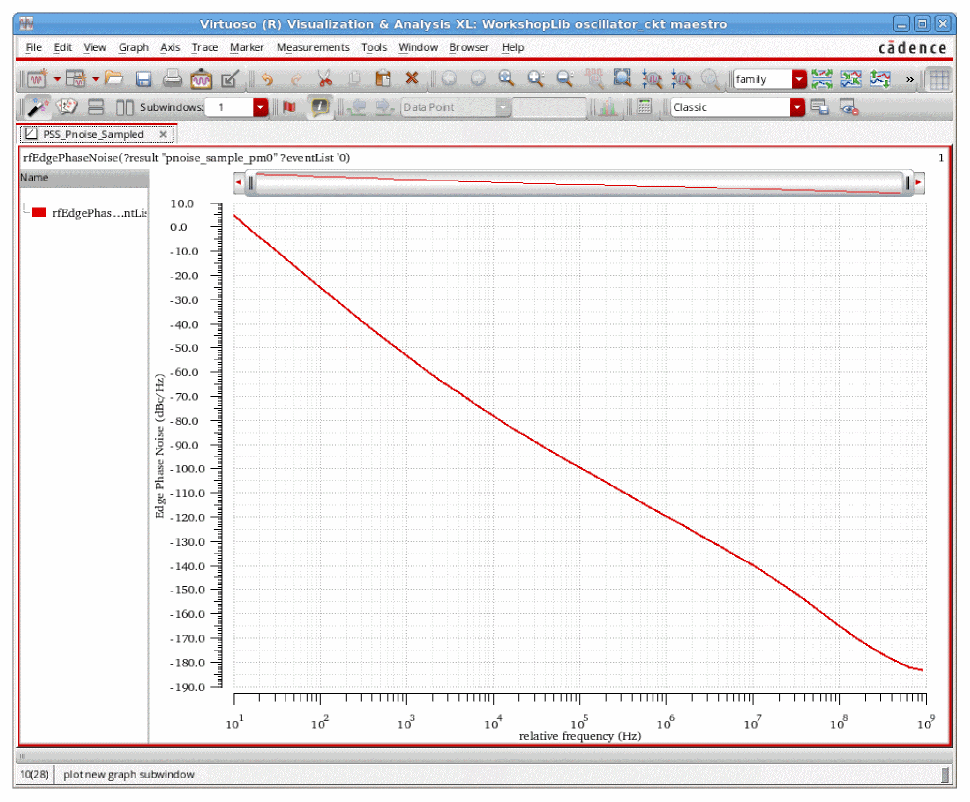This screenshot has height=802, width=970.
Task: Open the Subwindows count dropdown
Action: 261,108
